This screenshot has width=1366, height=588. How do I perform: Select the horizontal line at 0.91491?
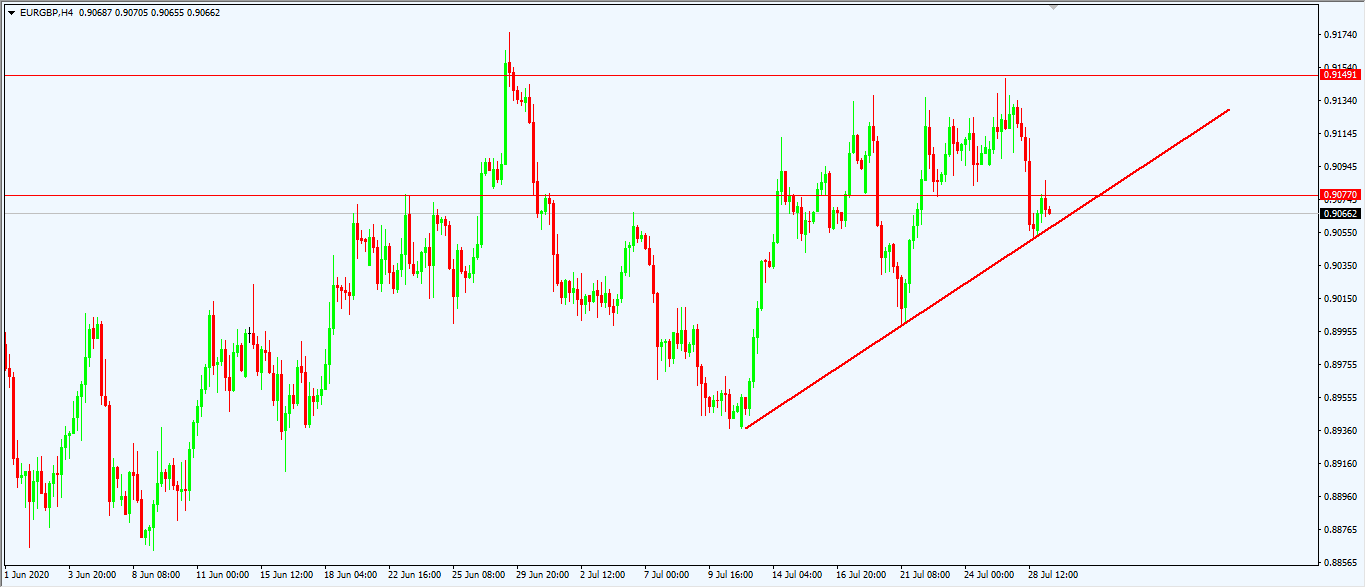660,75
